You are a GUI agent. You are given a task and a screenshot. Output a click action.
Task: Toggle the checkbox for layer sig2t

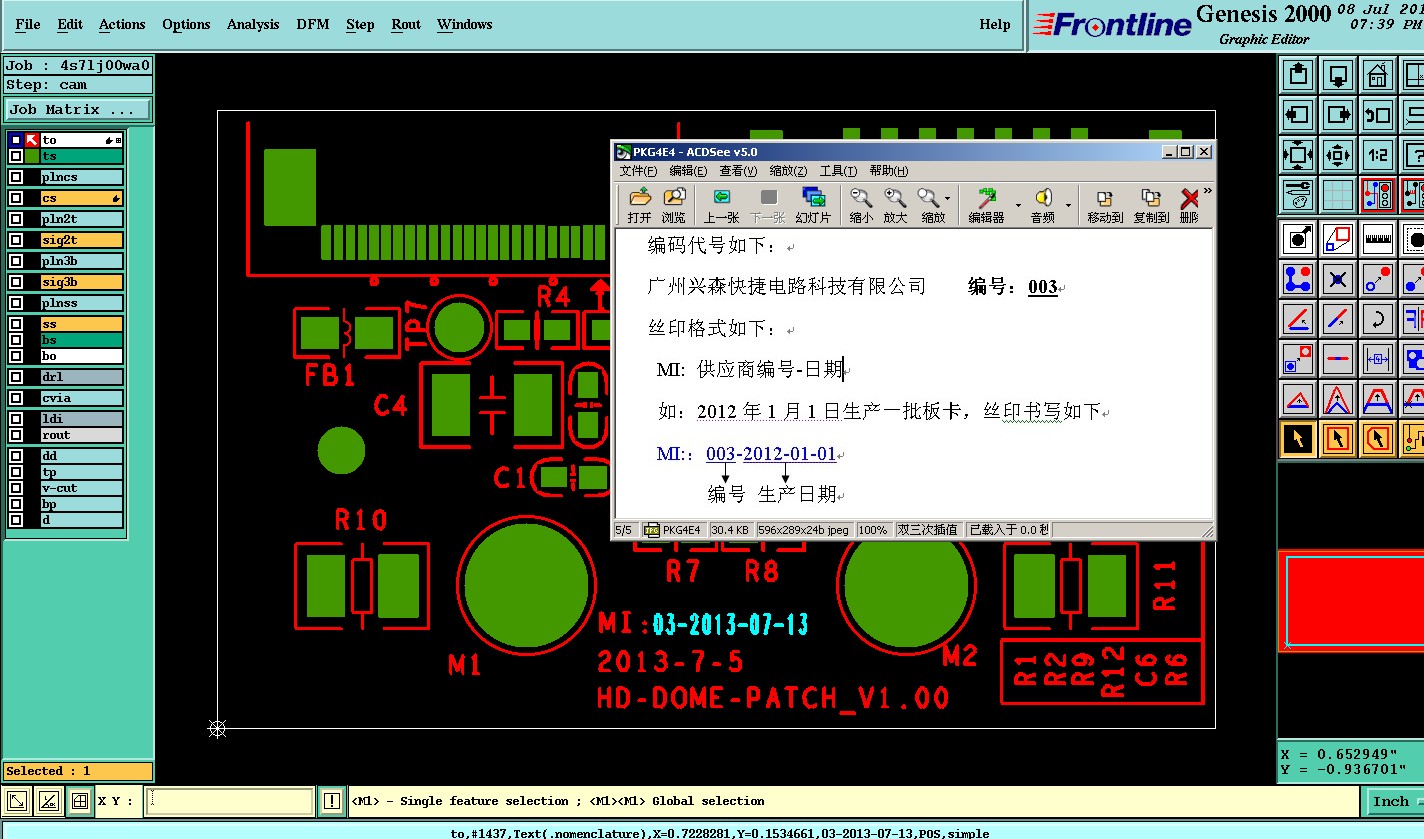tap(16, 240)
